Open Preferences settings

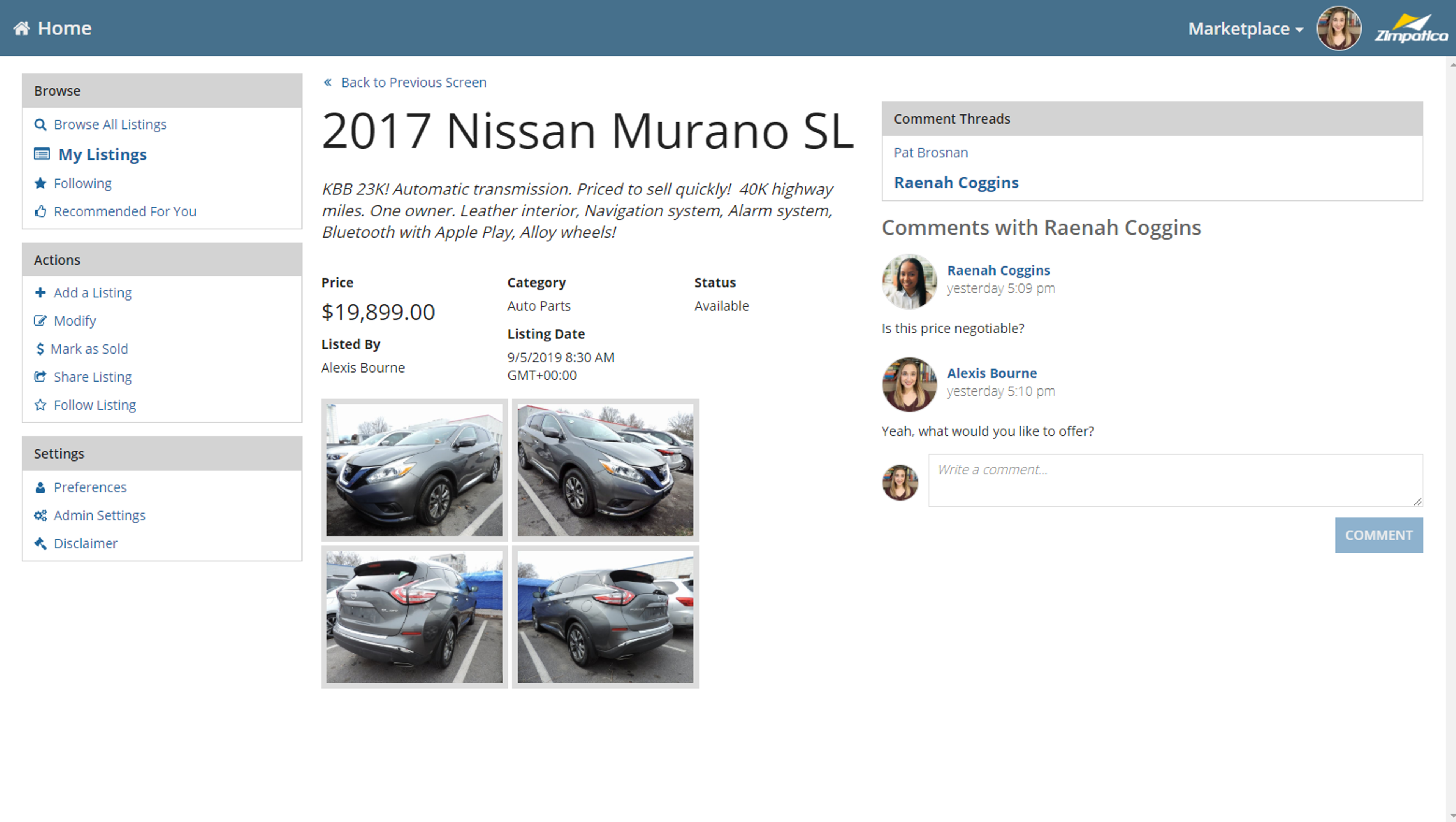pyautogui.click(x=90, y=487)
